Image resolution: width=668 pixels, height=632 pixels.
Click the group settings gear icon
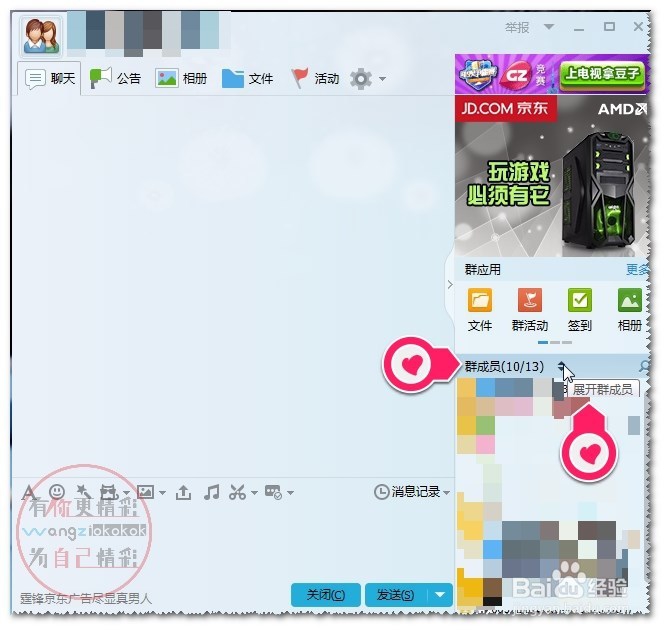(361, 79)
